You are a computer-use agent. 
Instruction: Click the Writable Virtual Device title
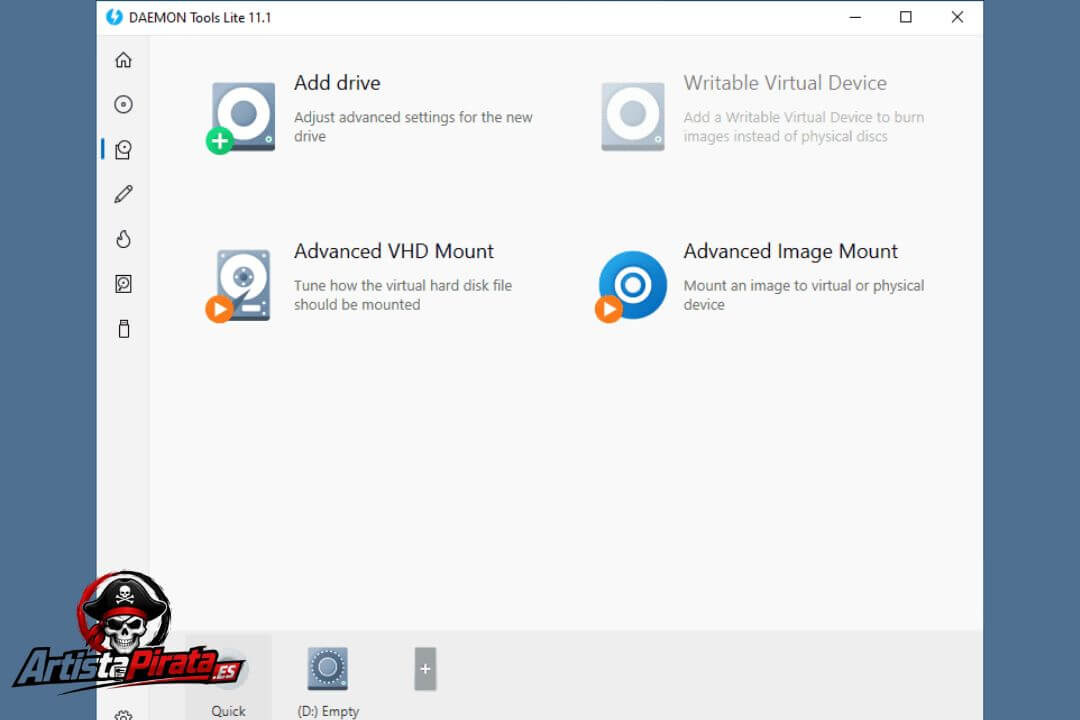click(785, 83)
